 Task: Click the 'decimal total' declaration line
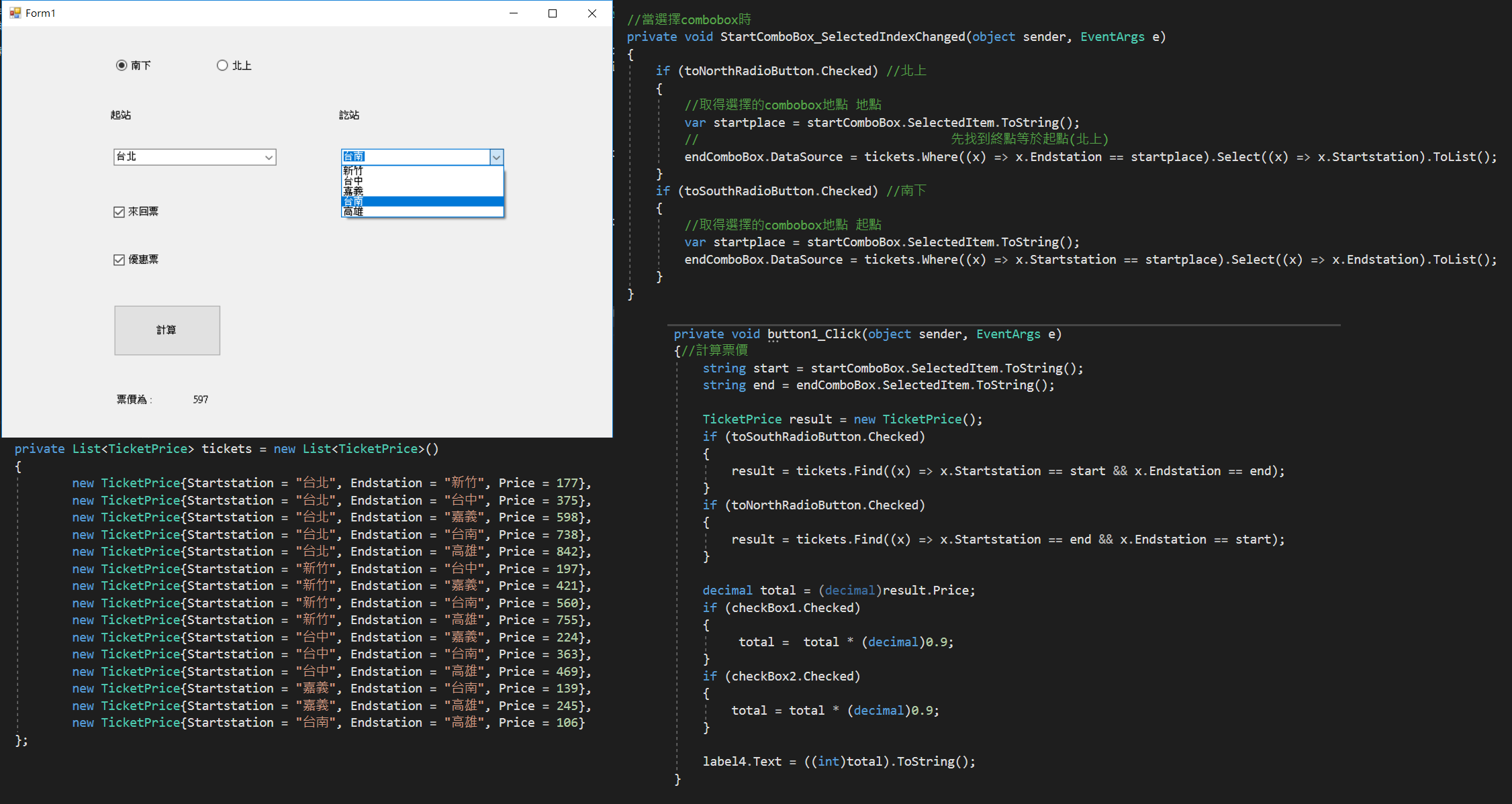[x=839, y=591]
